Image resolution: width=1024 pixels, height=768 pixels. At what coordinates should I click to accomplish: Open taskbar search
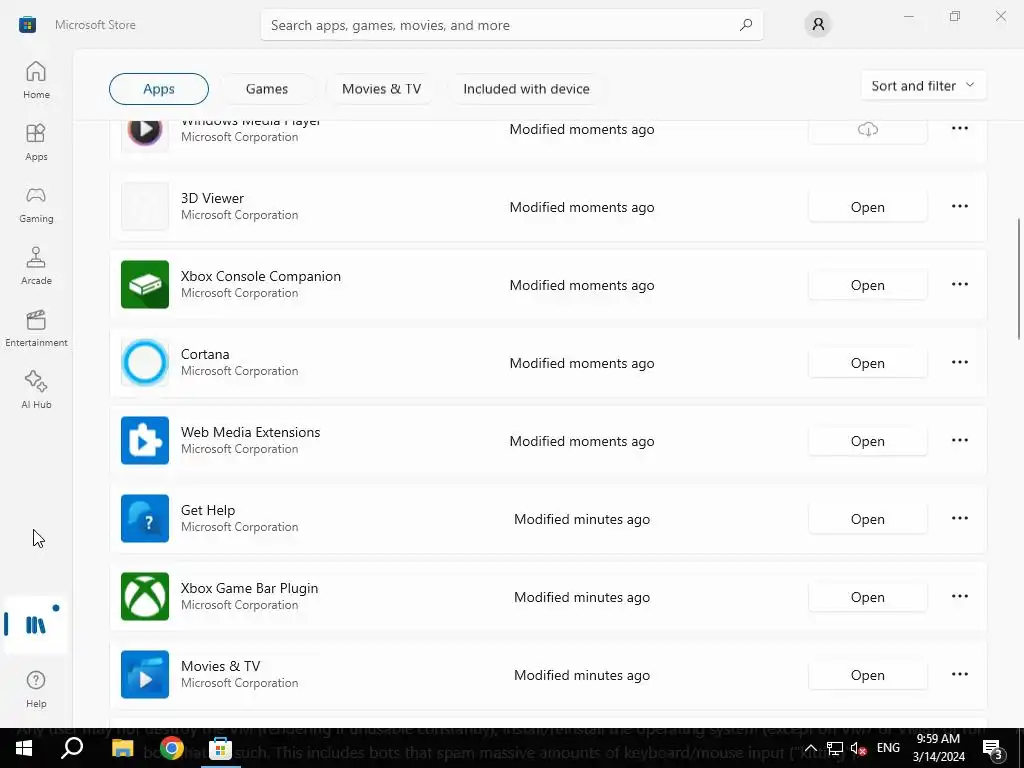72,748
